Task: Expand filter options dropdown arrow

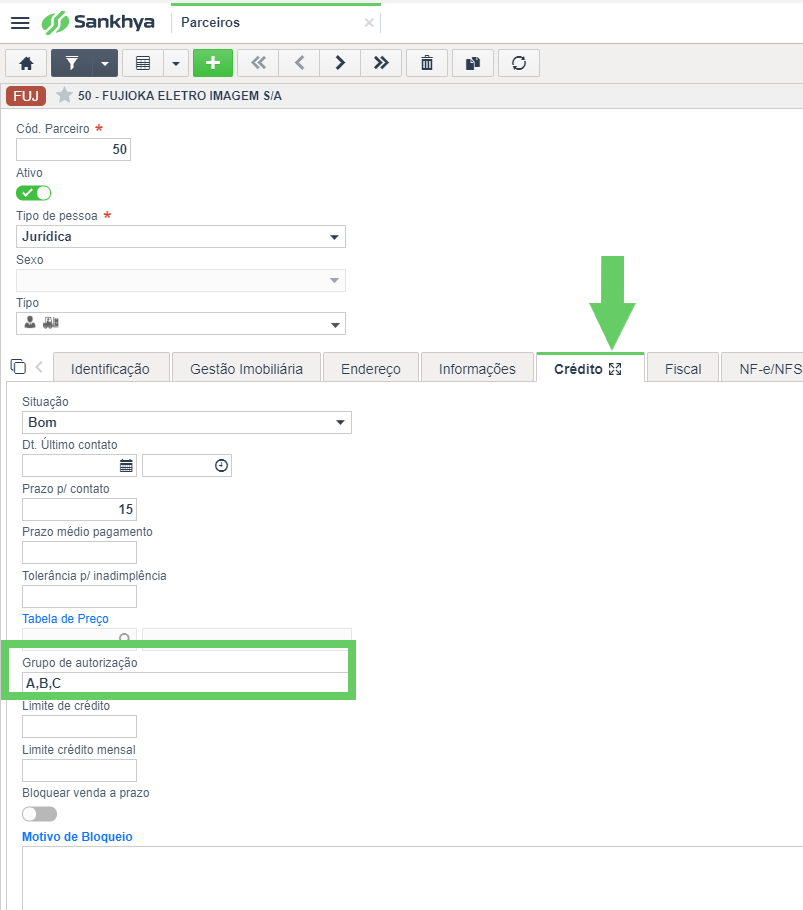Action: tap(105, 63)
